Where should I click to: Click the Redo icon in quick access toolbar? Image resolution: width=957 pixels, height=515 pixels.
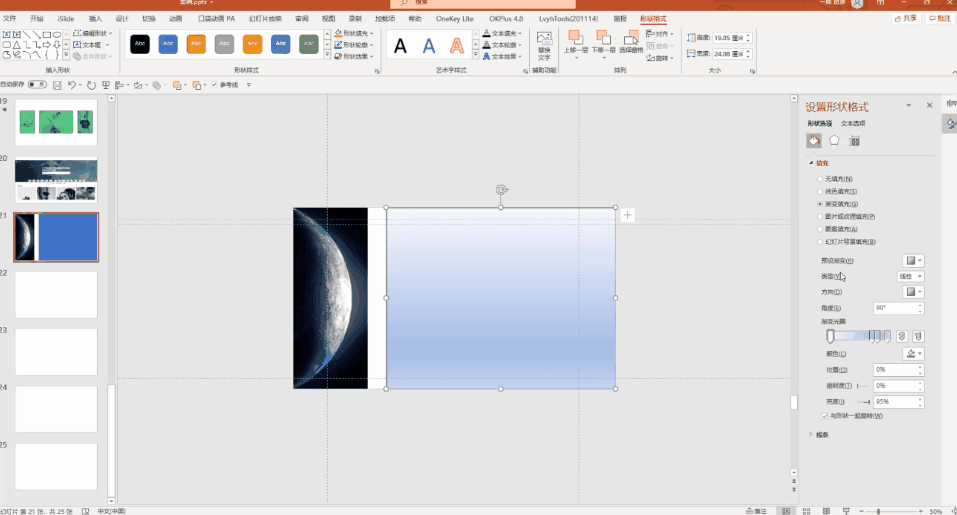[91, 85]
